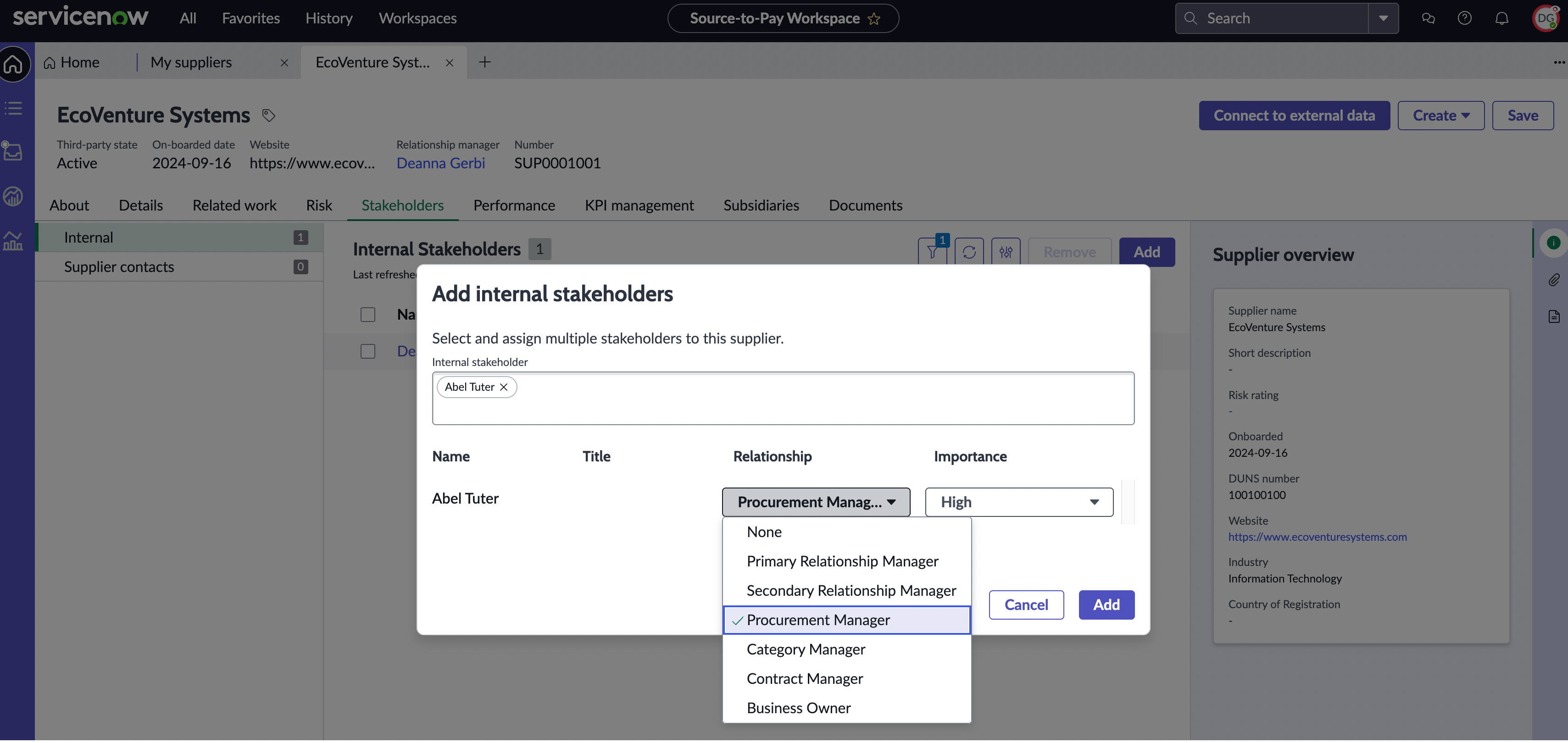Favorite the Source-to-Pay Workspace star
This screenshot has height=743, width=1568.
click(x=874, y=19)
